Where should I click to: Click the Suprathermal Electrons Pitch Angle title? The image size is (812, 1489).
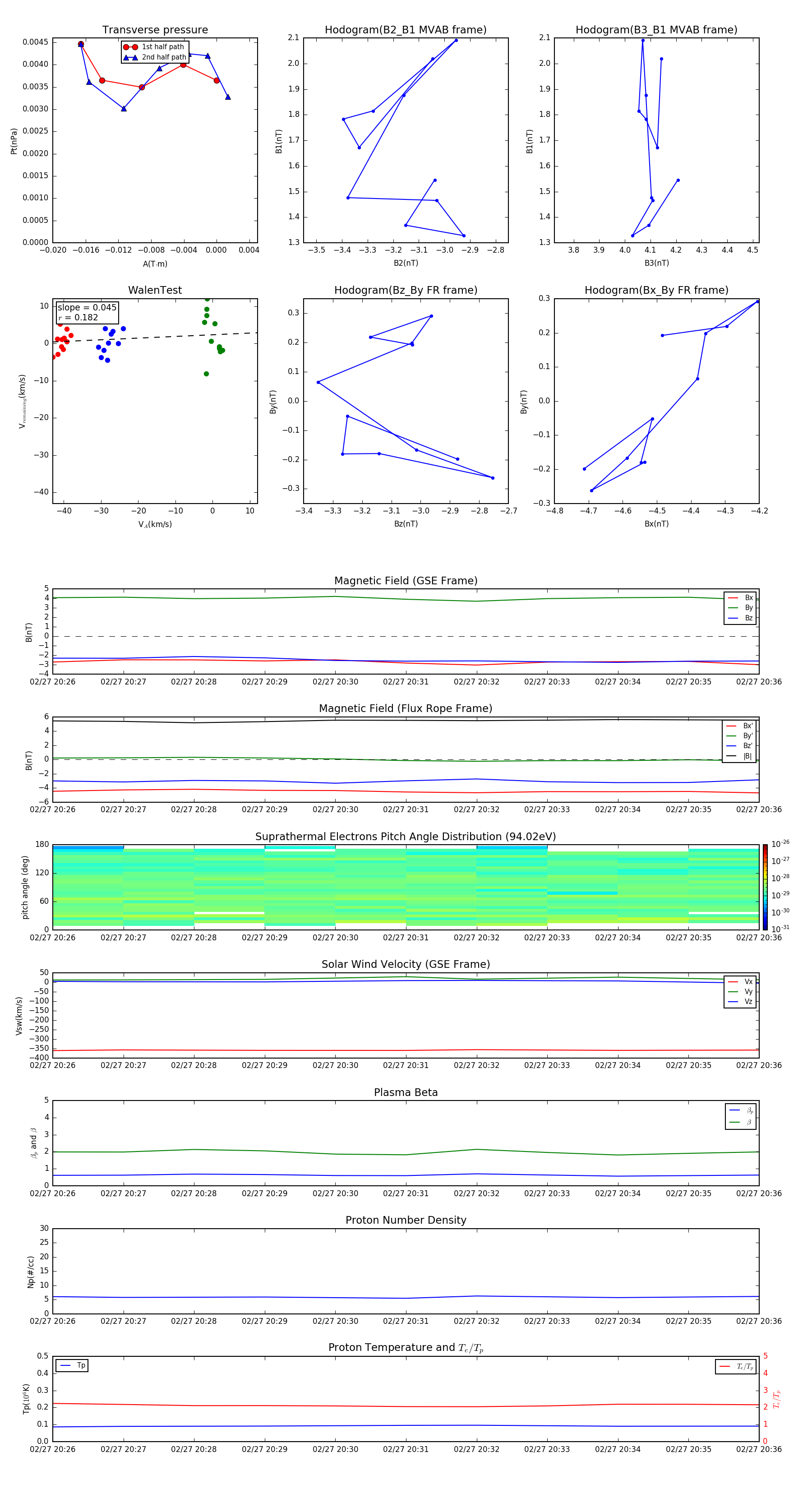coord(406,837)
